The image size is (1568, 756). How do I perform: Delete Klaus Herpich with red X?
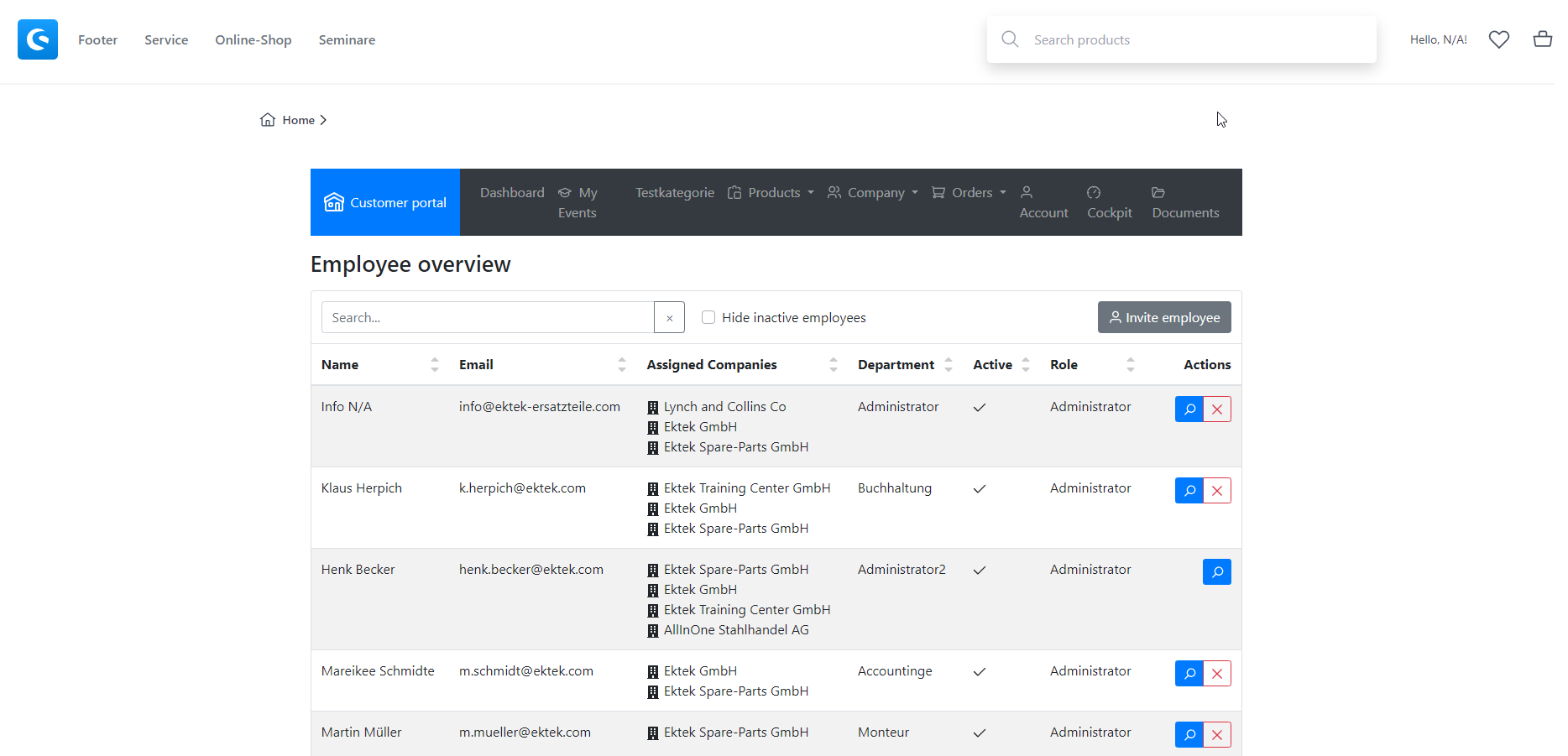(1217, 491)
